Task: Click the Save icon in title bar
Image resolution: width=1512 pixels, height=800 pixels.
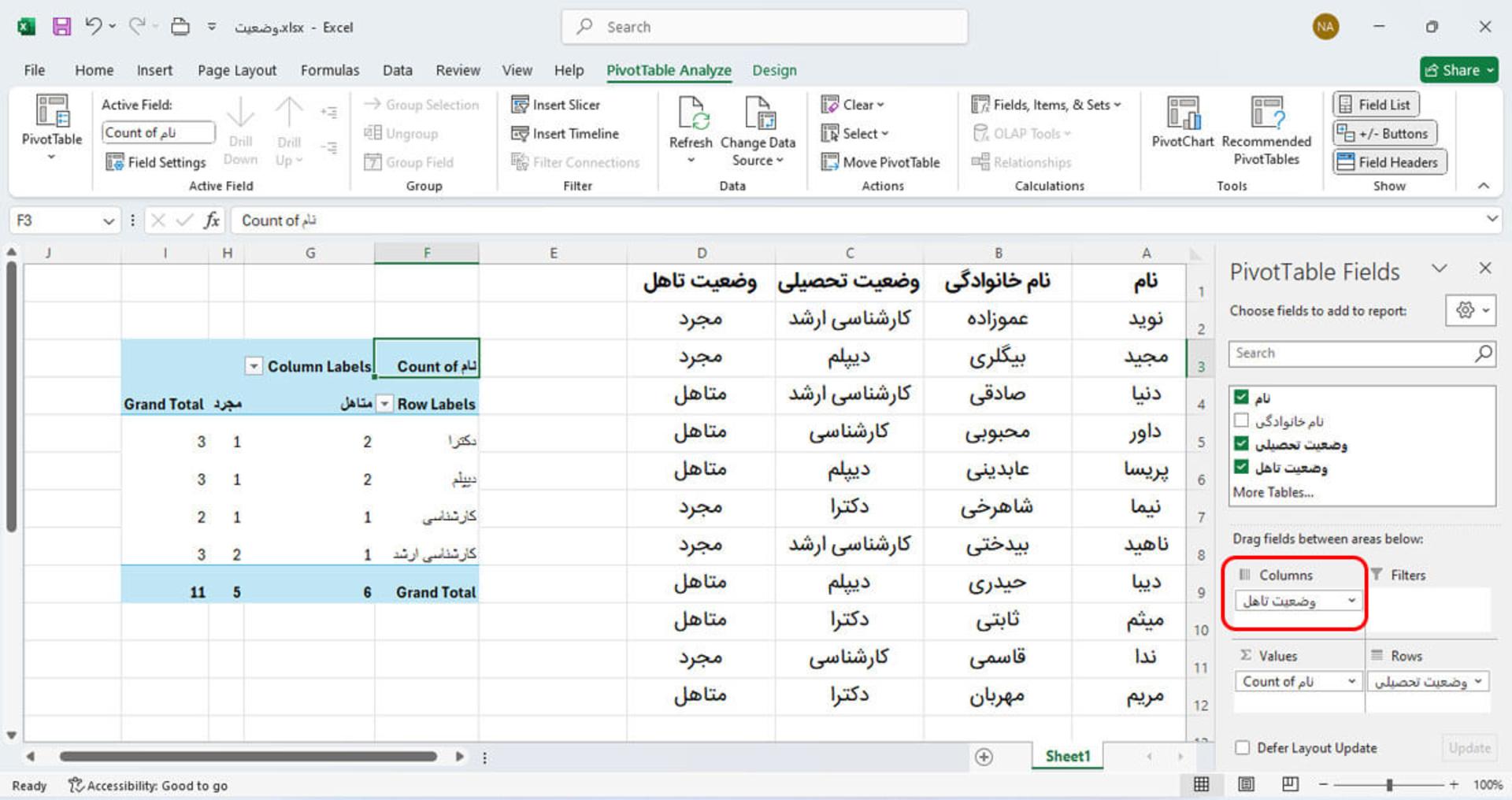Action: tap(61, 27)
